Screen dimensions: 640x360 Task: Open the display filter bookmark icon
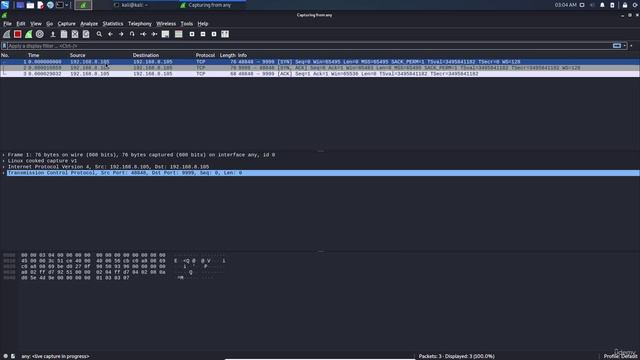pyautogui.click(x=4, y=46)
